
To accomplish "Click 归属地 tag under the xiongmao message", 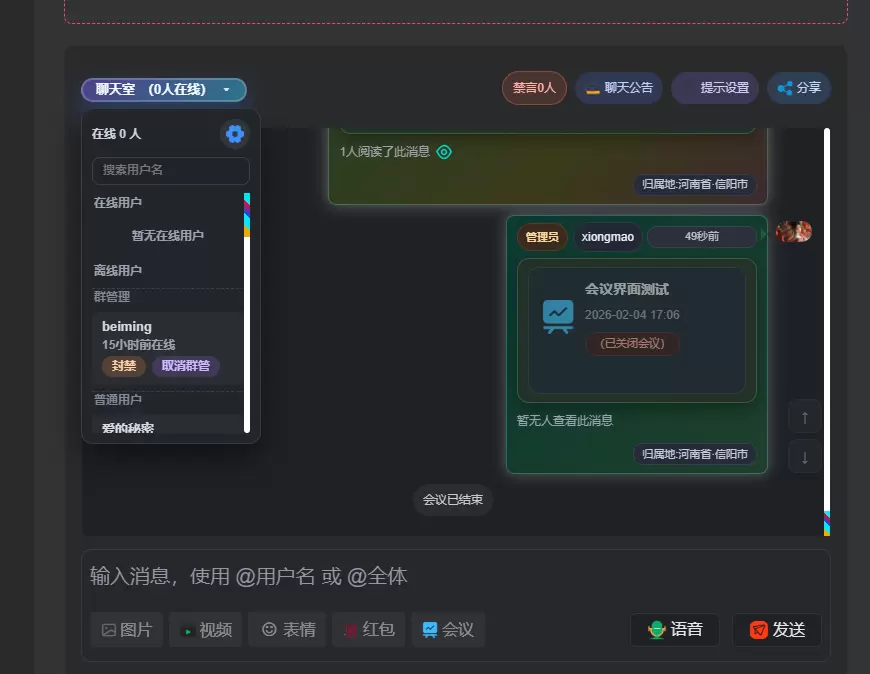I will click(695, 454).
